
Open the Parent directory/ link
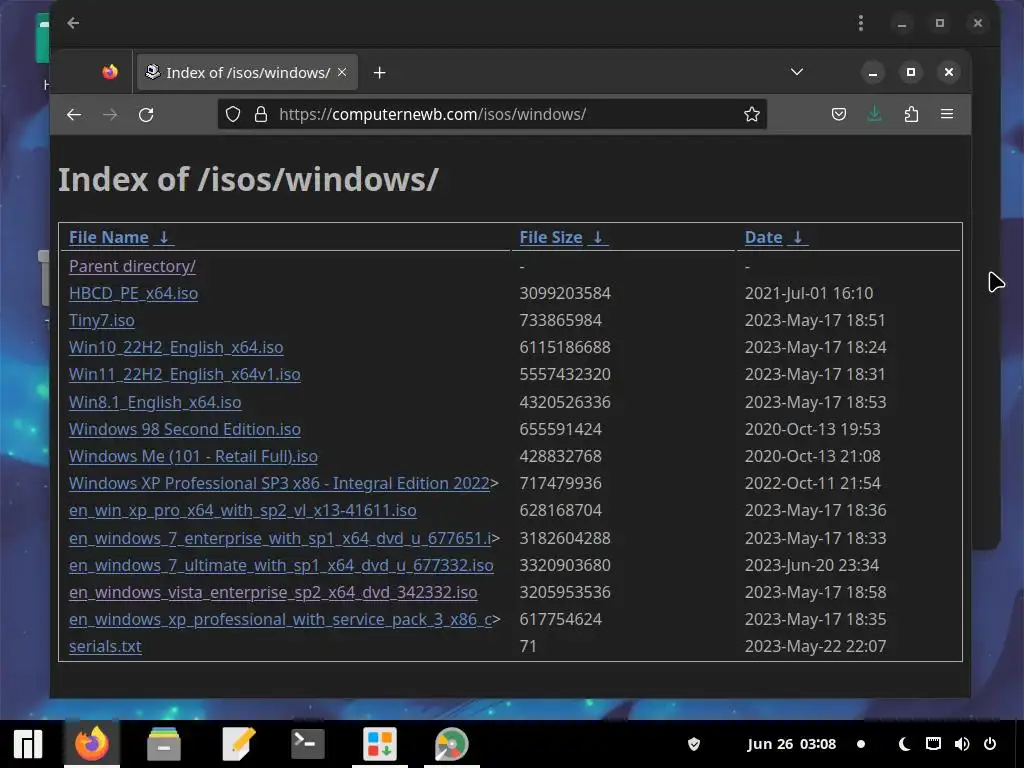click(132, 266)
